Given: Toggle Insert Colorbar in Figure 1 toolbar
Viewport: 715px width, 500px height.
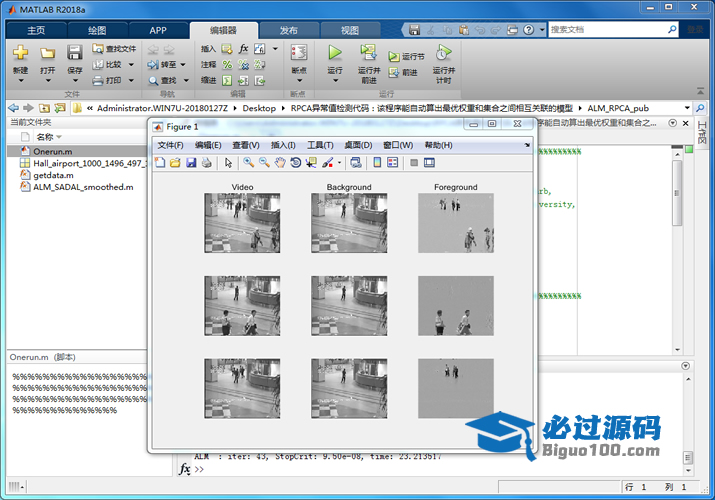Looking at the screenshot, I should (377, 163).
